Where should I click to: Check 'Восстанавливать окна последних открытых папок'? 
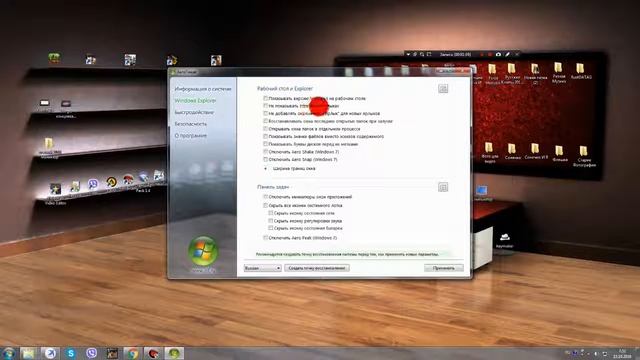pyautogui.click(x=266, y=121)
